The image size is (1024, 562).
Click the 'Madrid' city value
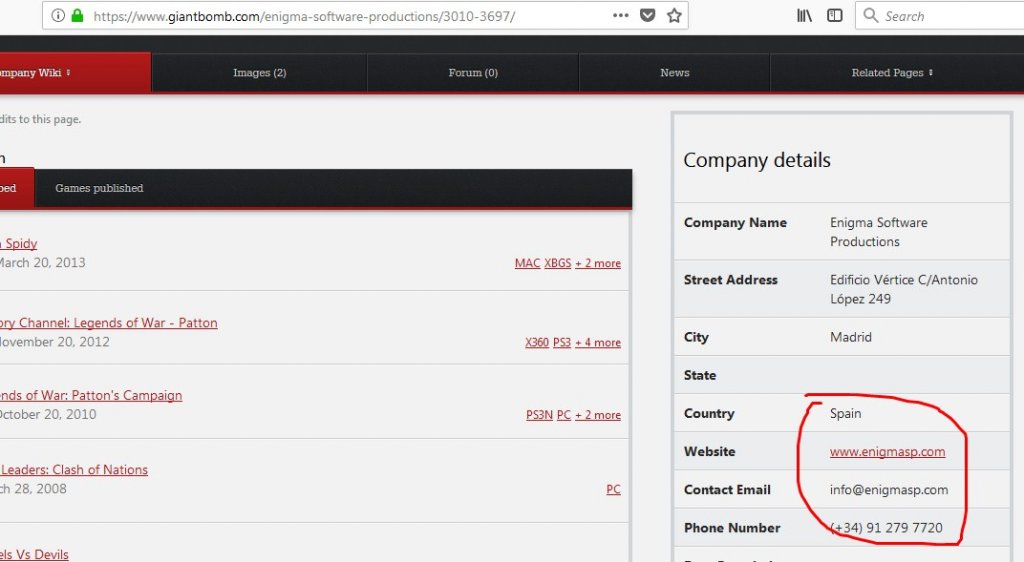point(851,337)
